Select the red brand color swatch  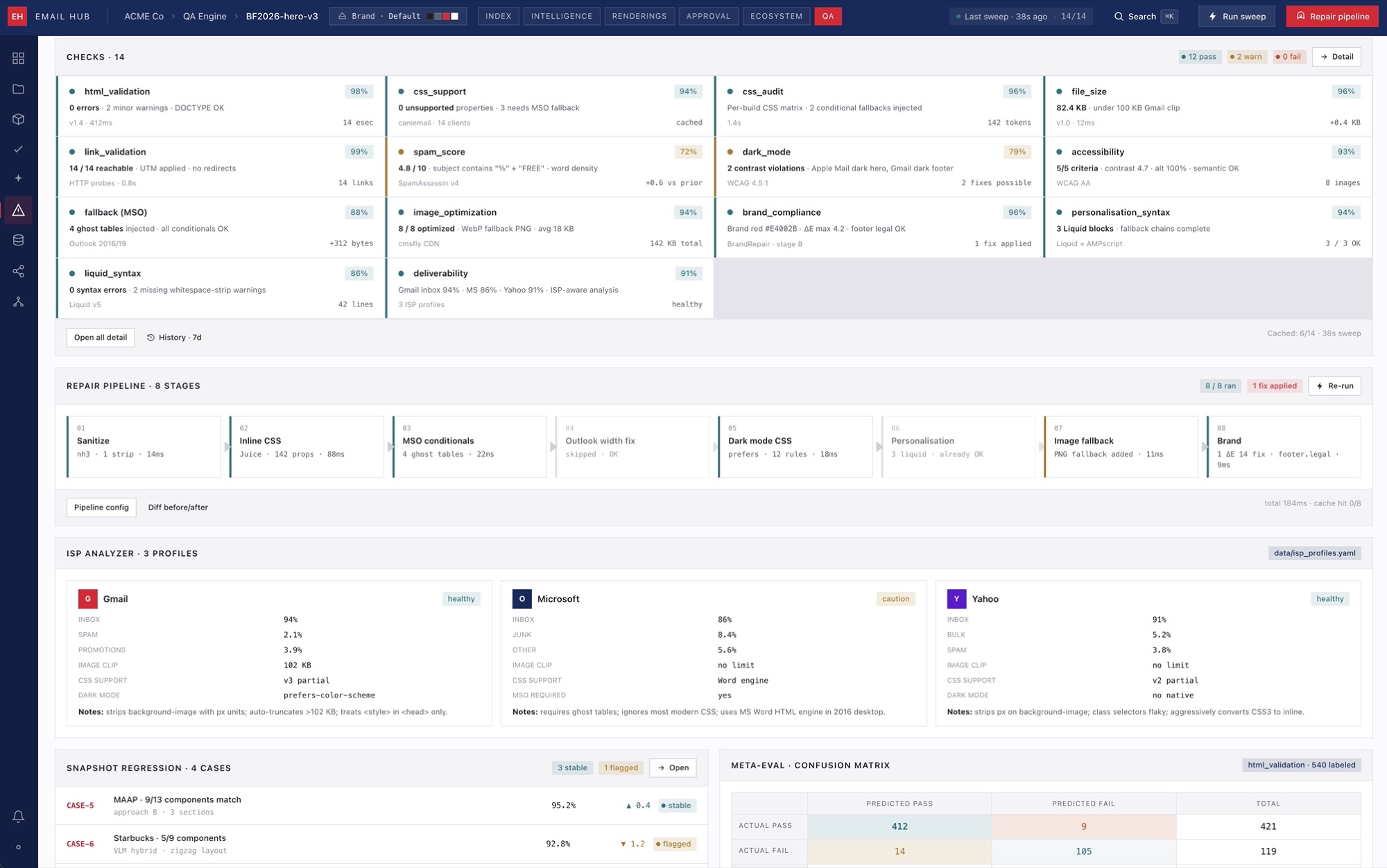pyautogui.click(x=447, y=16)
